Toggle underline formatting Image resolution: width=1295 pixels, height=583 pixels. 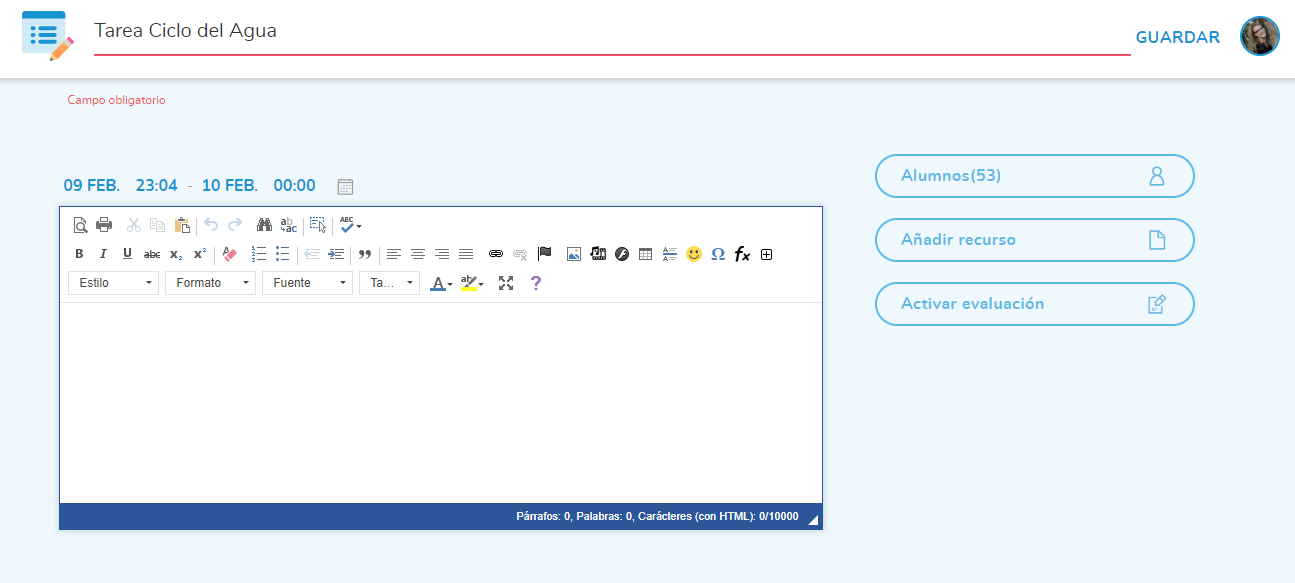click(x=127, y=254)
